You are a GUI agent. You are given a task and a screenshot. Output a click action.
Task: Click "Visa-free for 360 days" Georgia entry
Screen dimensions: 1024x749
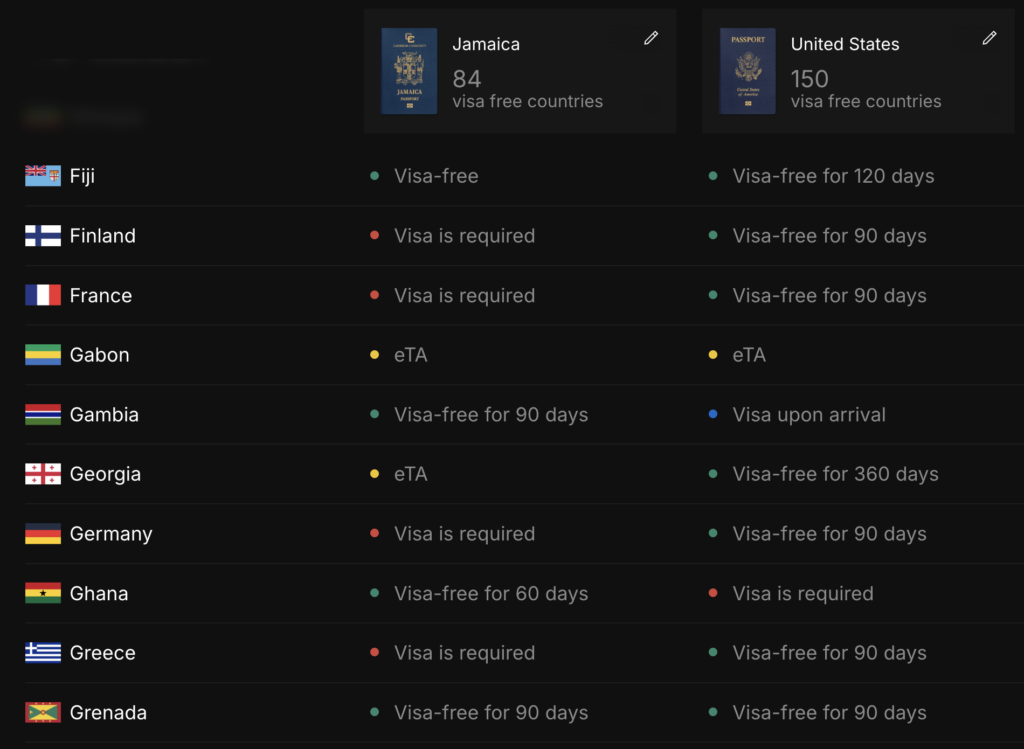point(835,474)
